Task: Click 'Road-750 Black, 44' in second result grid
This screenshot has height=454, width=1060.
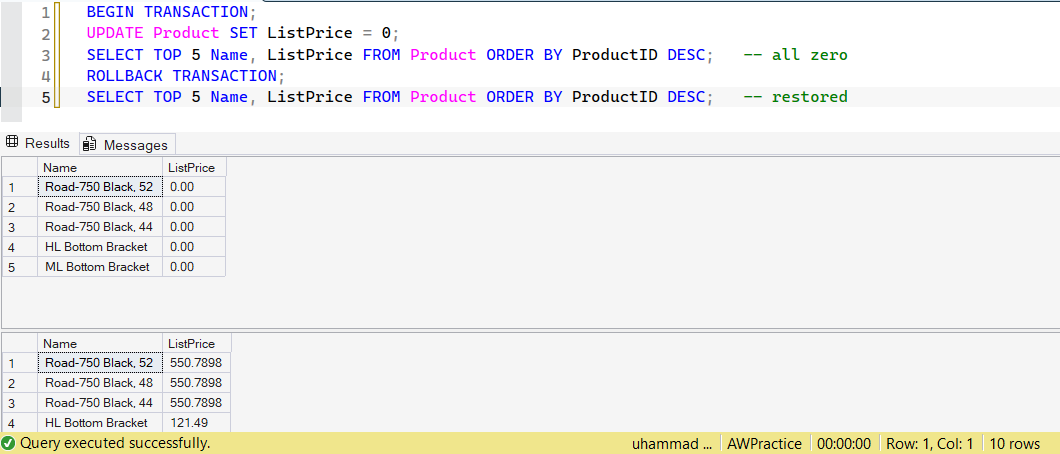Action: 100,403
